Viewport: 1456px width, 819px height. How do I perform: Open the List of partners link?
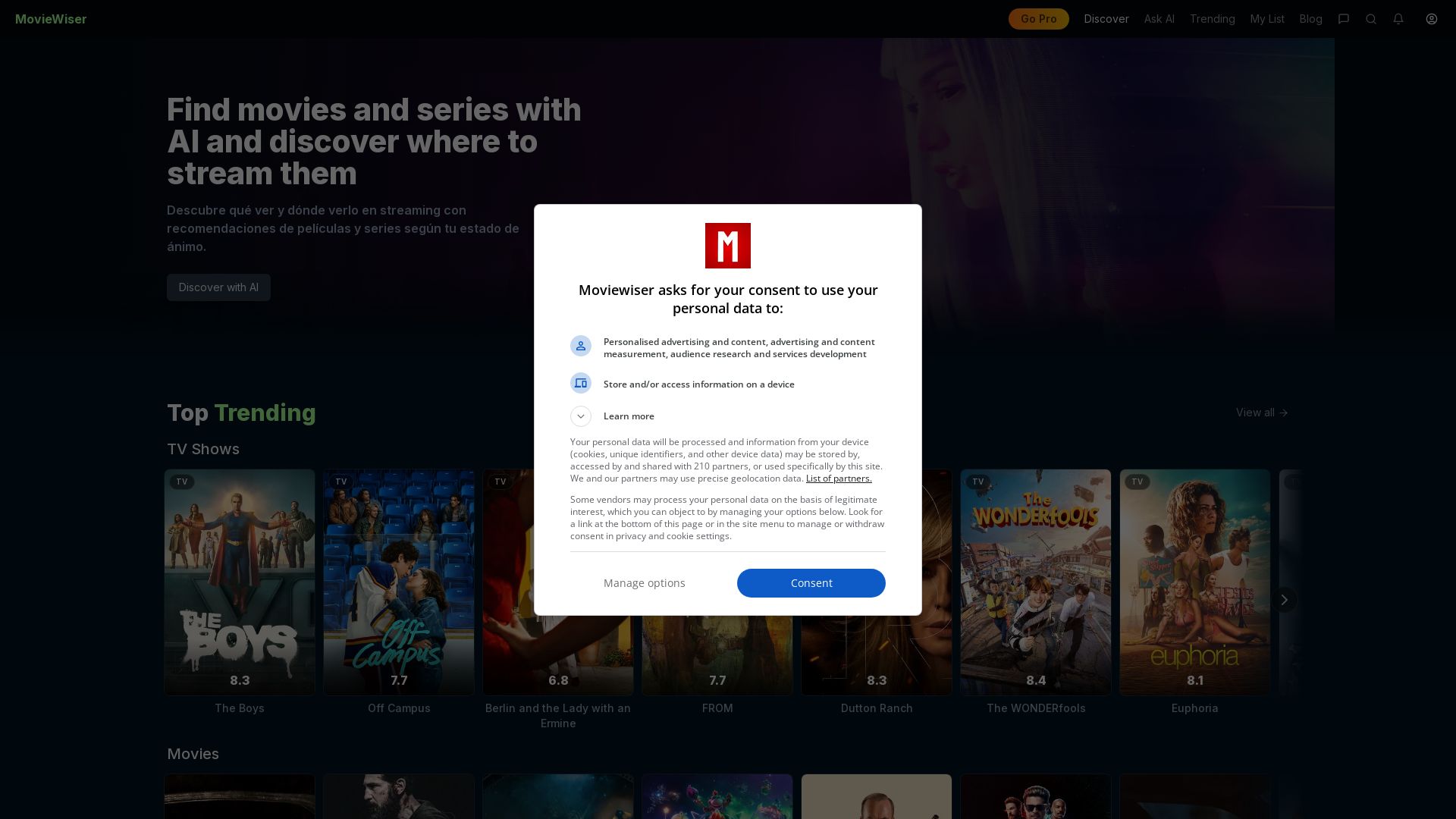pos(839,479)
